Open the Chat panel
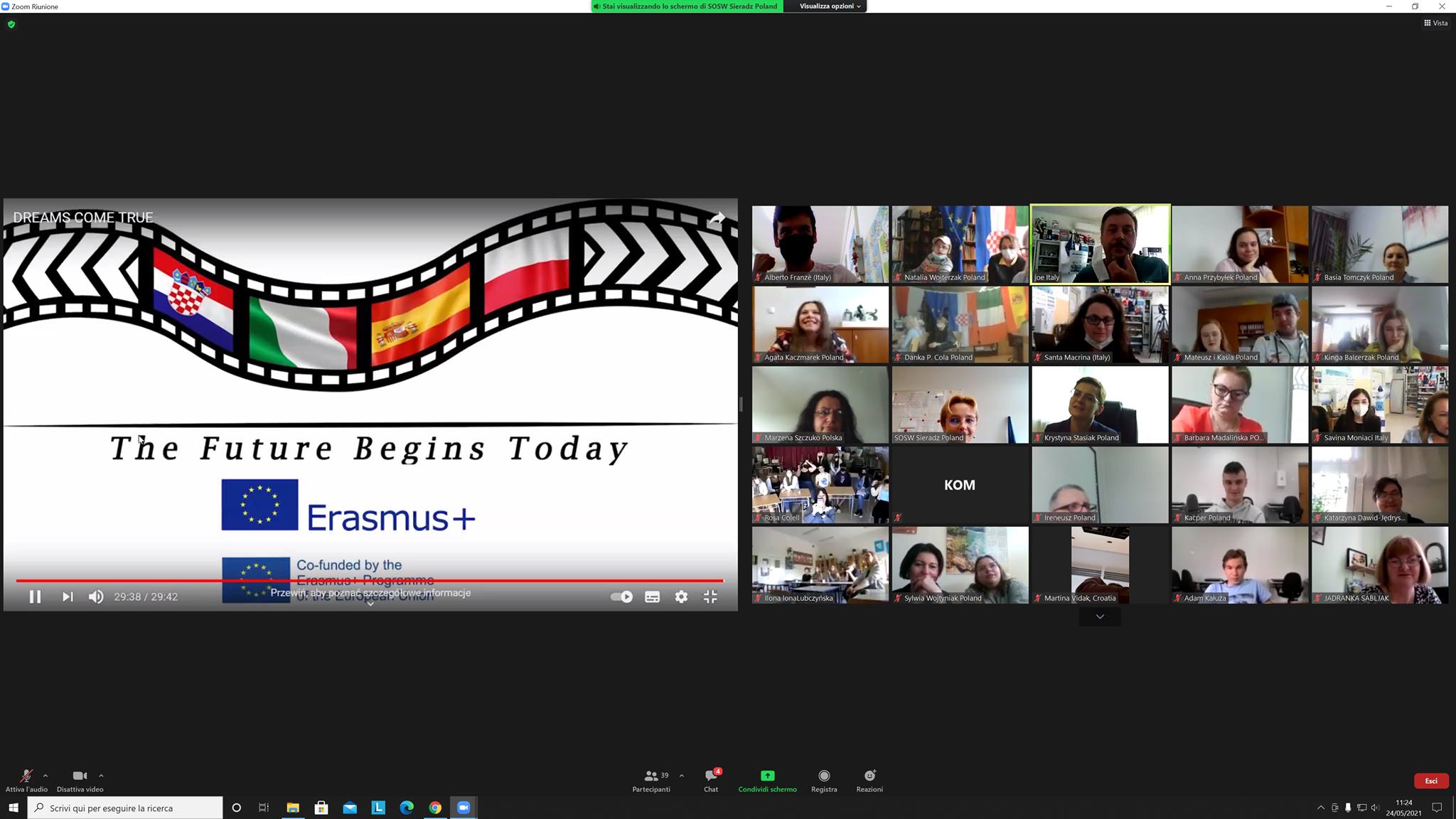This screenshot has height=819, width=1456. click(711, 780)
